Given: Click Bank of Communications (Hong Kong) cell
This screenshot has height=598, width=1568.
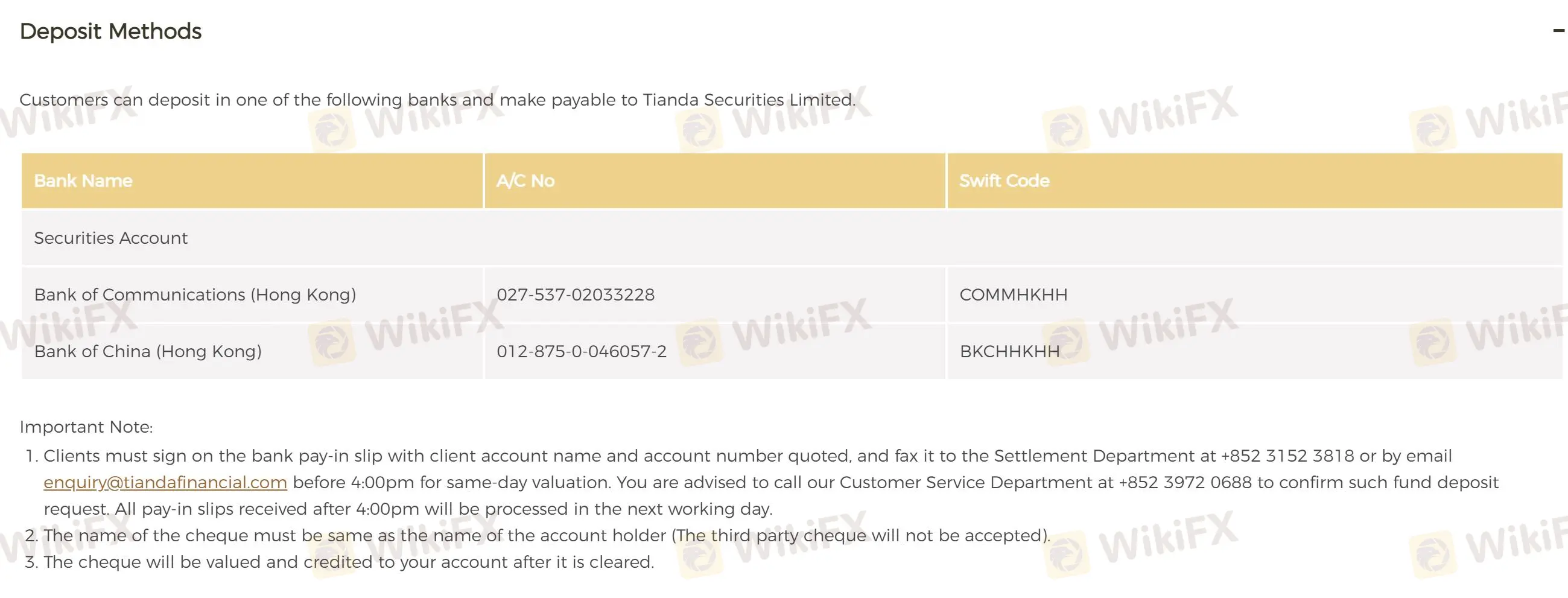Looking at the screenshot, I should pos(195,294).
